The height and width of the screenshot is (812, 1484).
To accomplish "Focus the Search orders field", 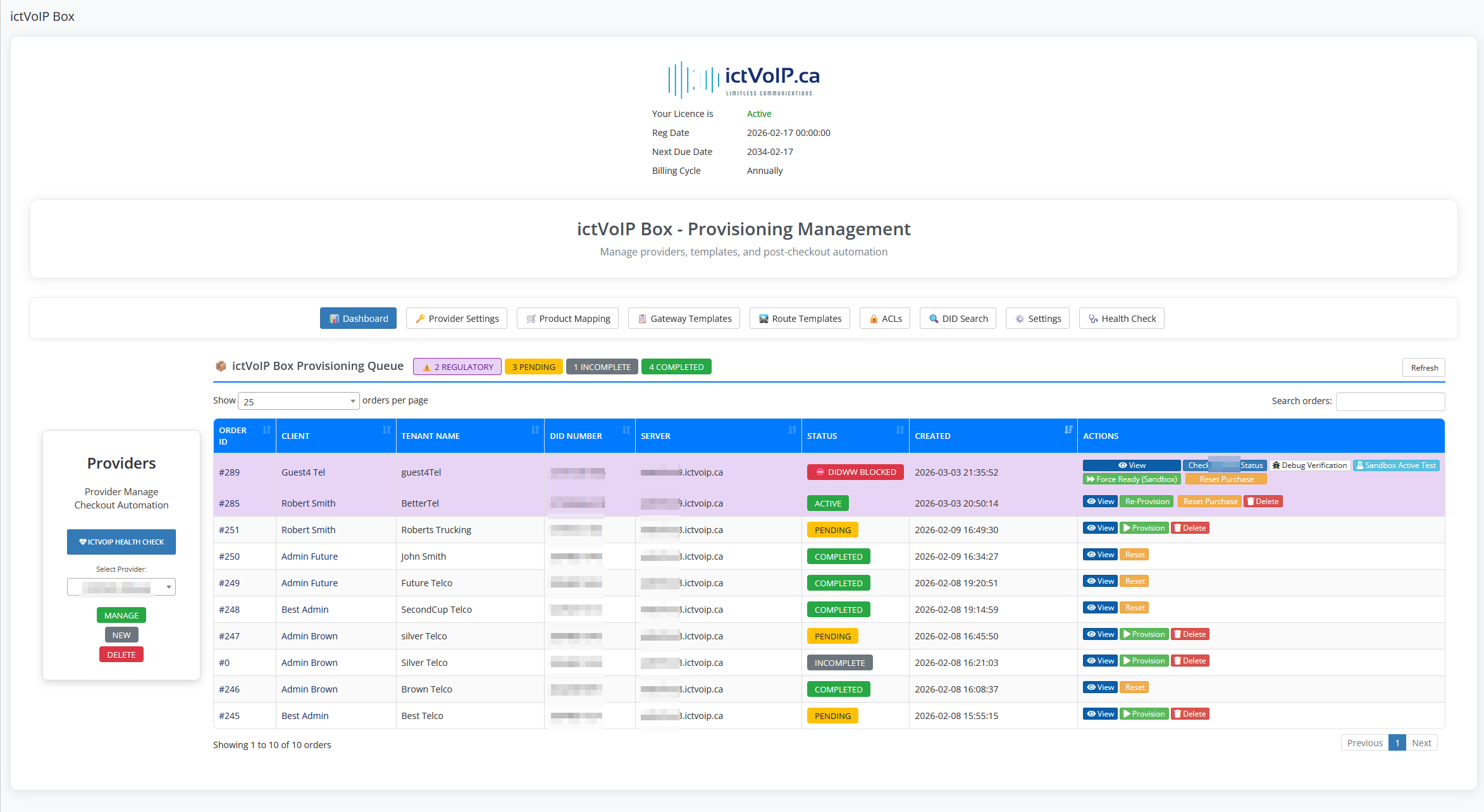I will (x=1390, y=401).
